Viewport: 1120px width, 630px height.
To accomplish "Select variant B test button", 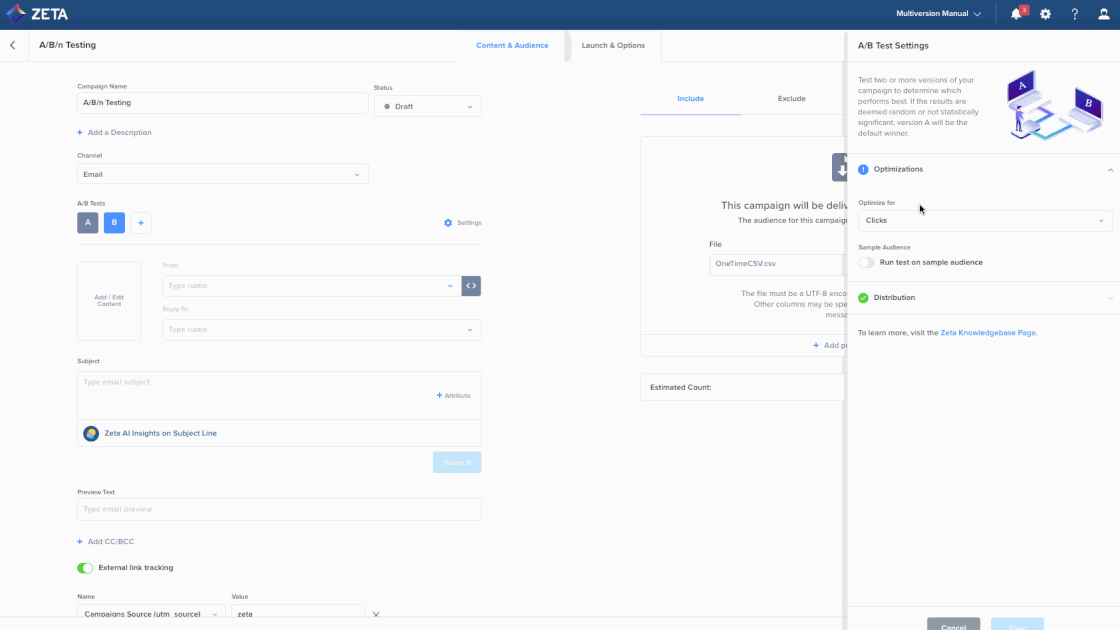I will [114, 223].
